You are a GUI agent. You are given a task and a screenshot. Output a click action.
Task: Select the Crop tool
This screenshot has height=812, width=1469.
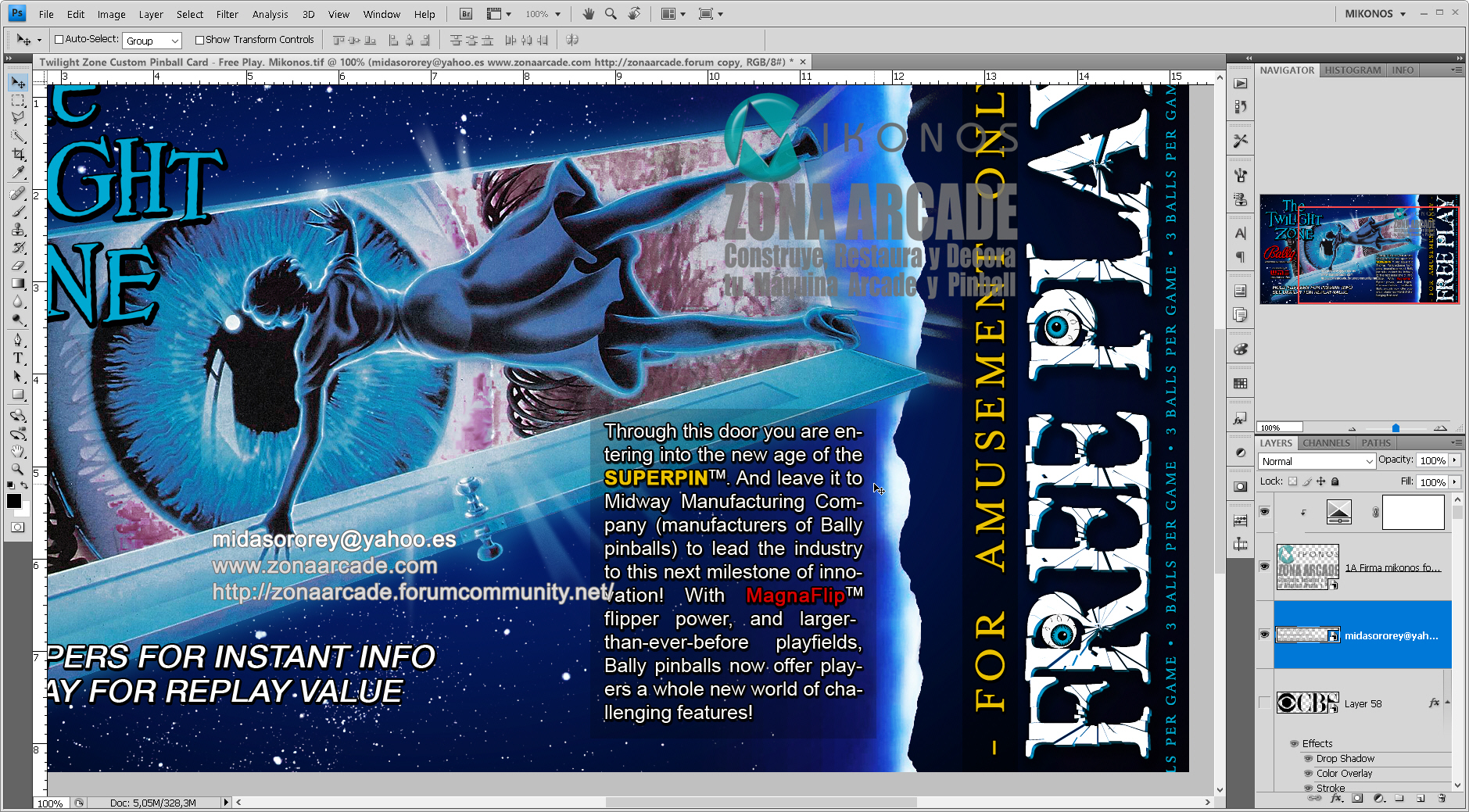pos(18,155)
